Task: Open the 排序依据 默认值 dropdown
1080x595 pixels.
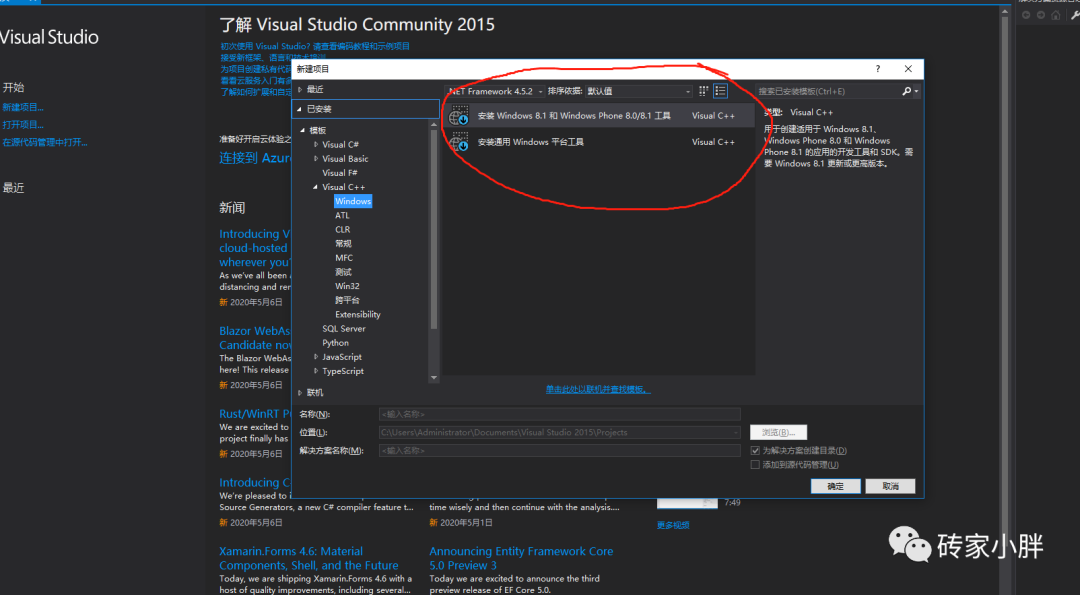Action: pos(638,91)
